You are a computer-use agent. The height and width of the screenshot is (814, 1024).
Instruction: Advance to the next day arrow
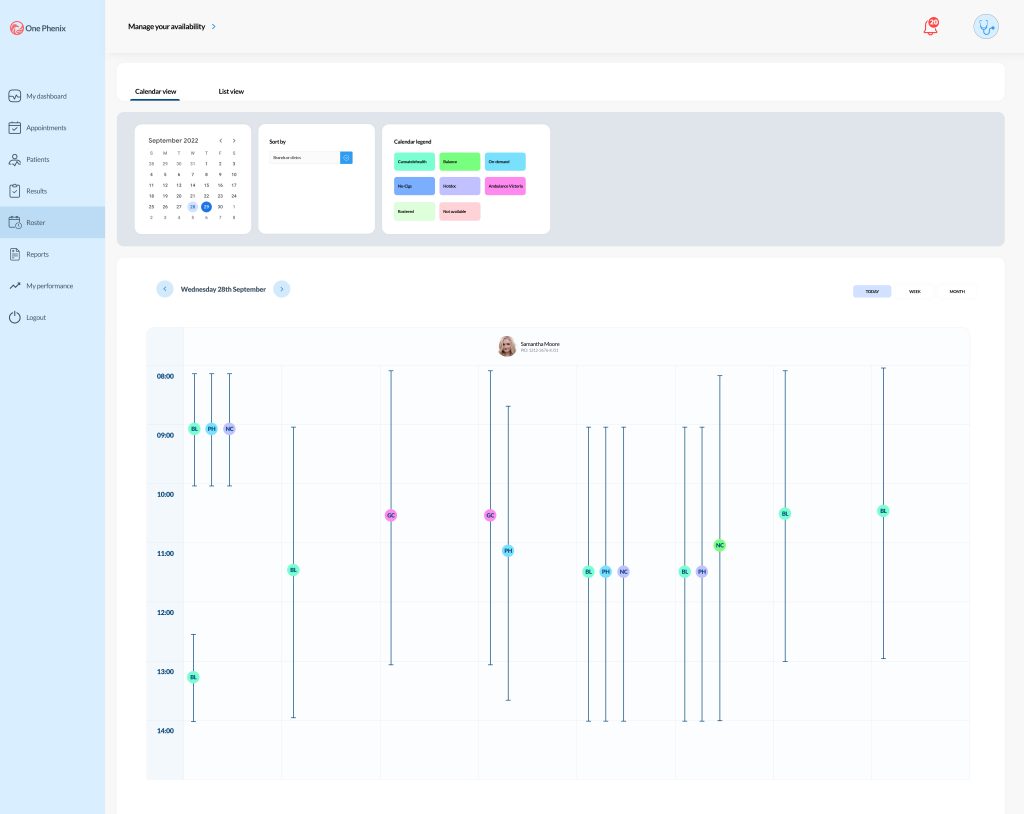[x=282, y=289]
